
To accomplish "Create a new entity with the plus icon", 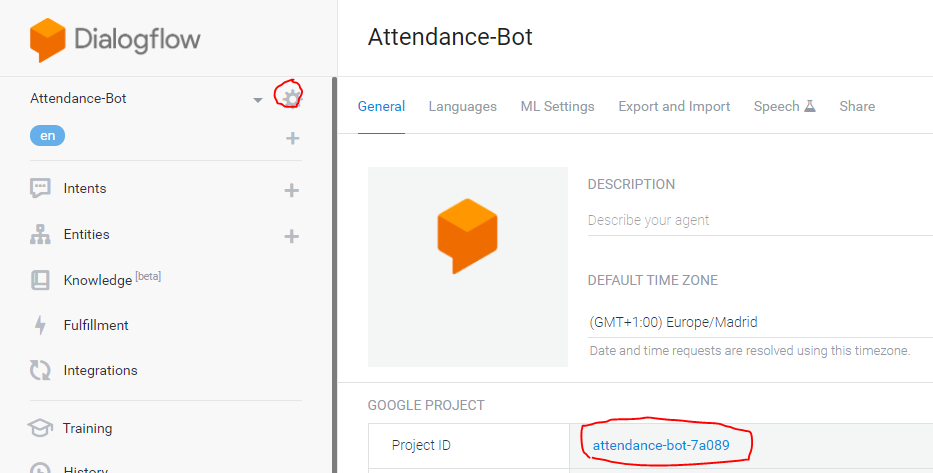I will [292, 236].
